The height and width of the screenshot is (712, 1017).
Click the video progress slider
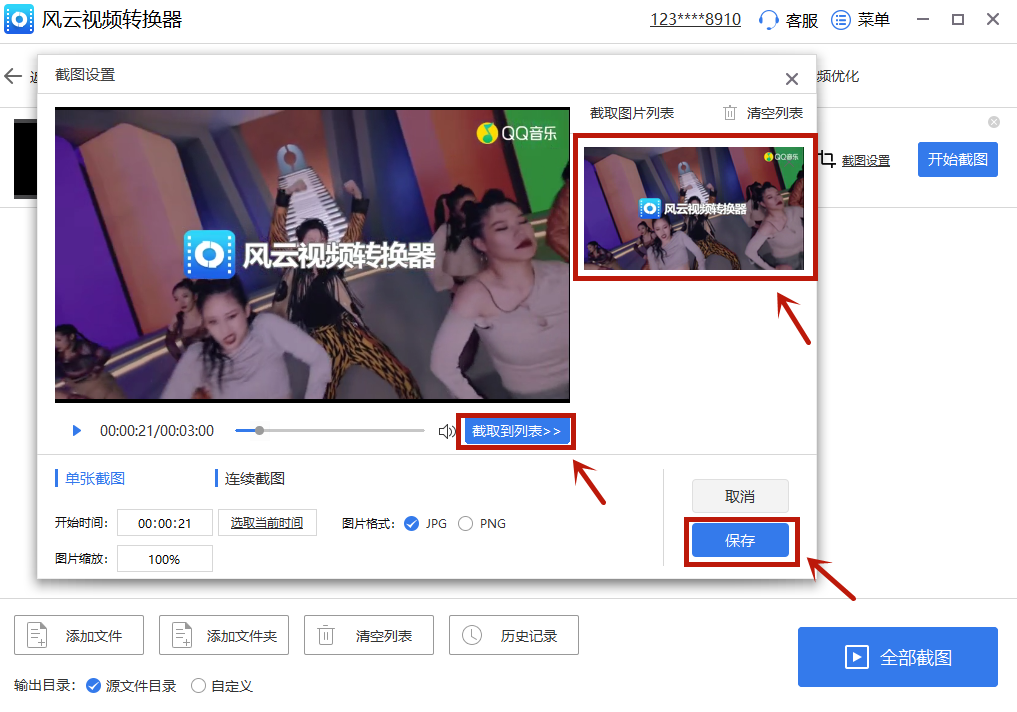click(x=329, y=431)
